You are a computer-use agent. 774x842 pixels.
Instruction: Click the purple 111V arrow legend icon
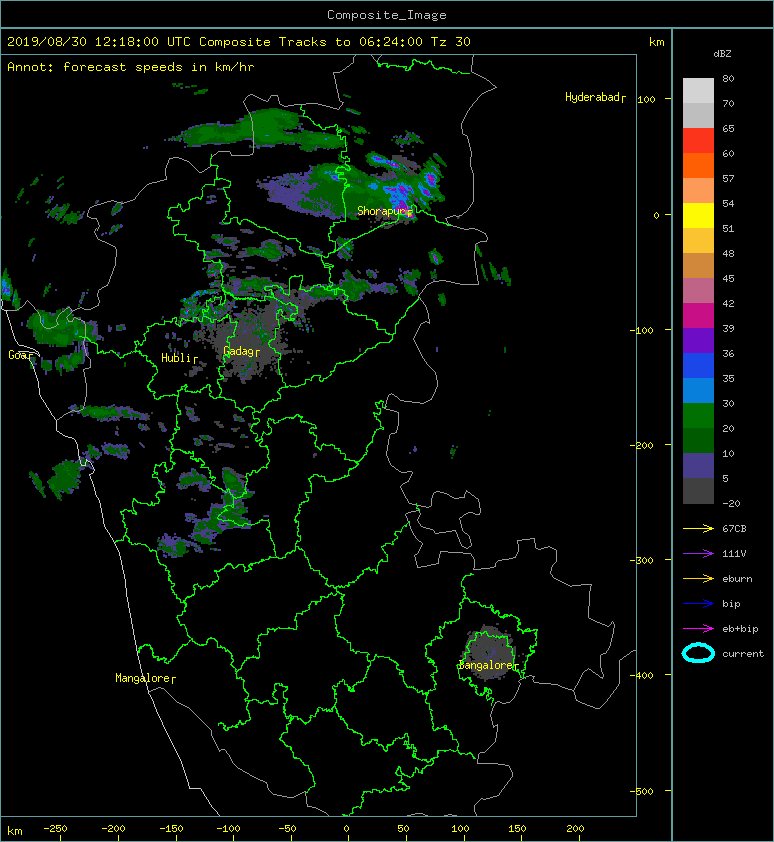pyautogui.click(x=698, y=554)
